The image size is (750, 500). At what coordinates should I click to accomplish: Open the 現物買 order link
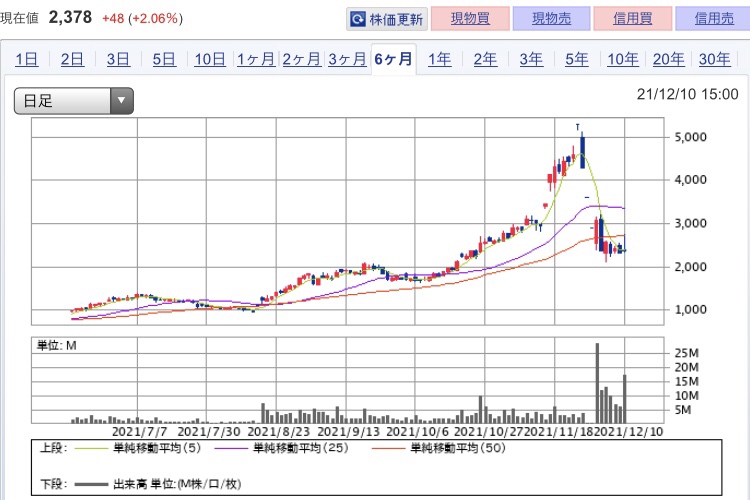(x=470, y=19)
